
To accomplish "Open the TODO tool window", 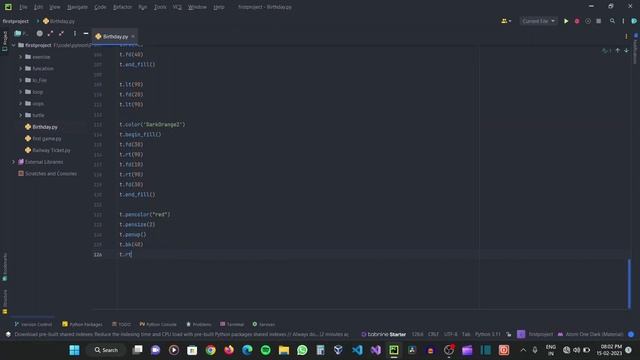I will pos(122,324).
